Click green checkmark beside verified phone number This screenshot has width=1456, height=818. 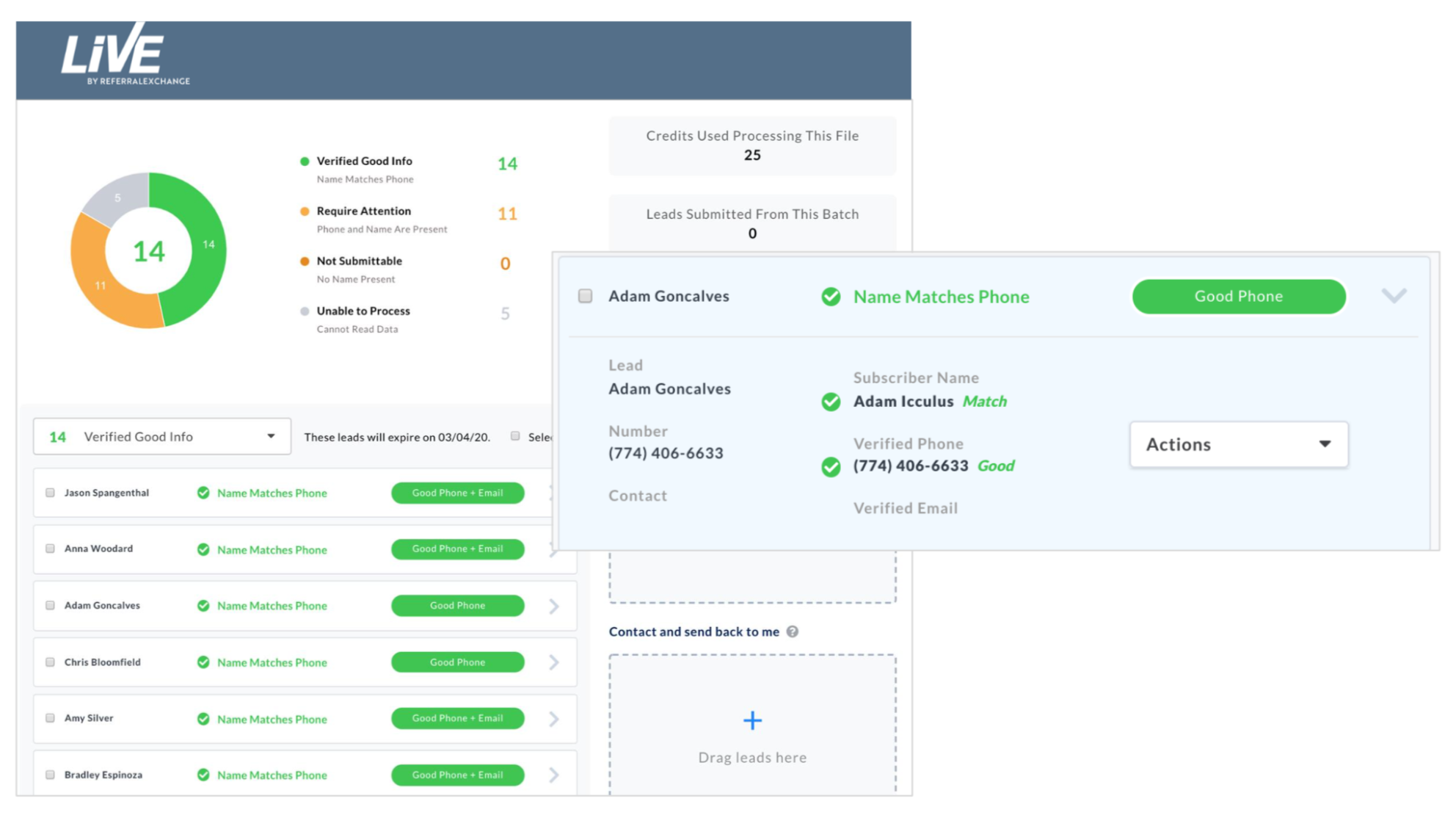pyautogui.click(x=831, y=466)
